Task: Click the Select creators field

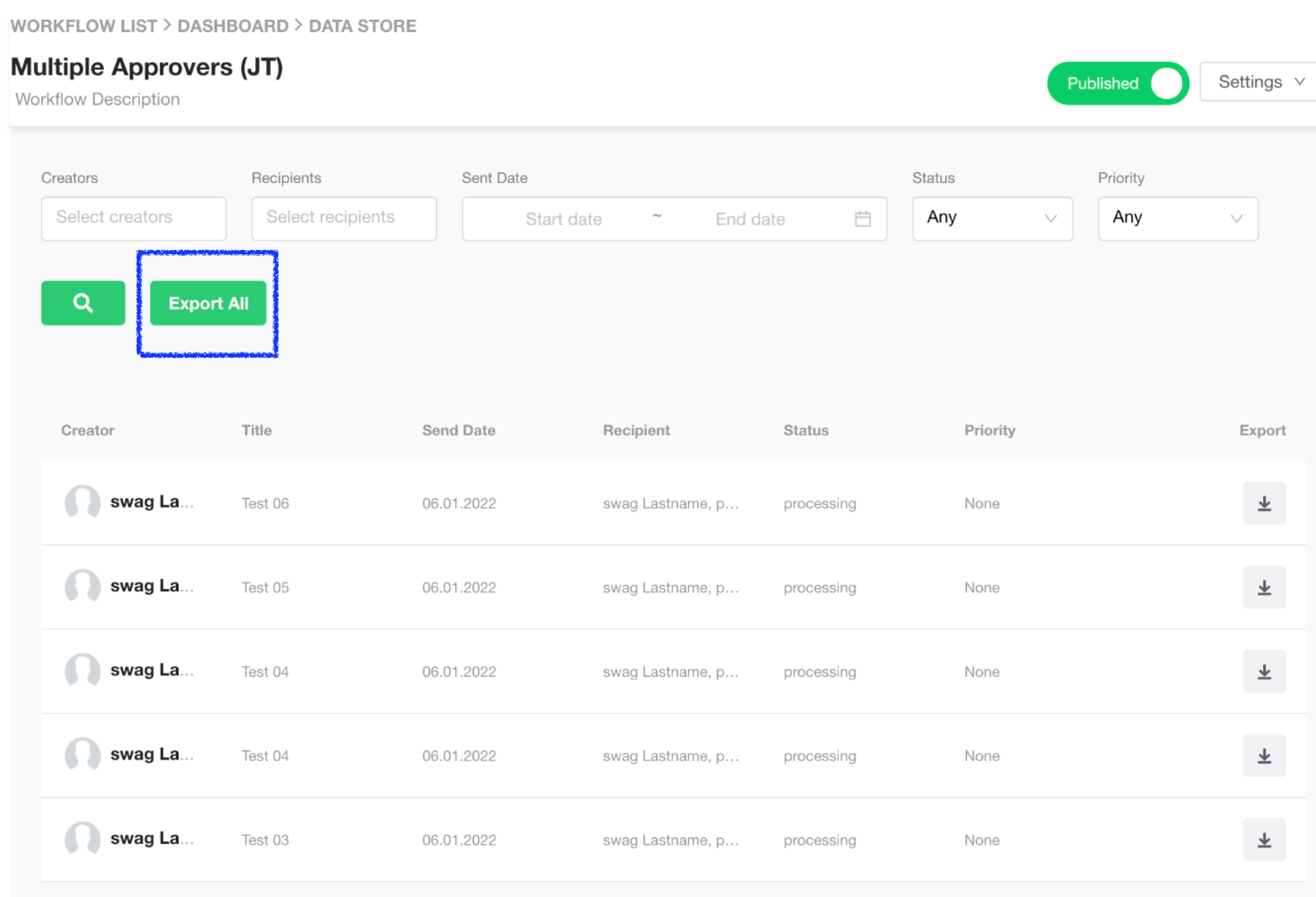Action: coord(134,218)
